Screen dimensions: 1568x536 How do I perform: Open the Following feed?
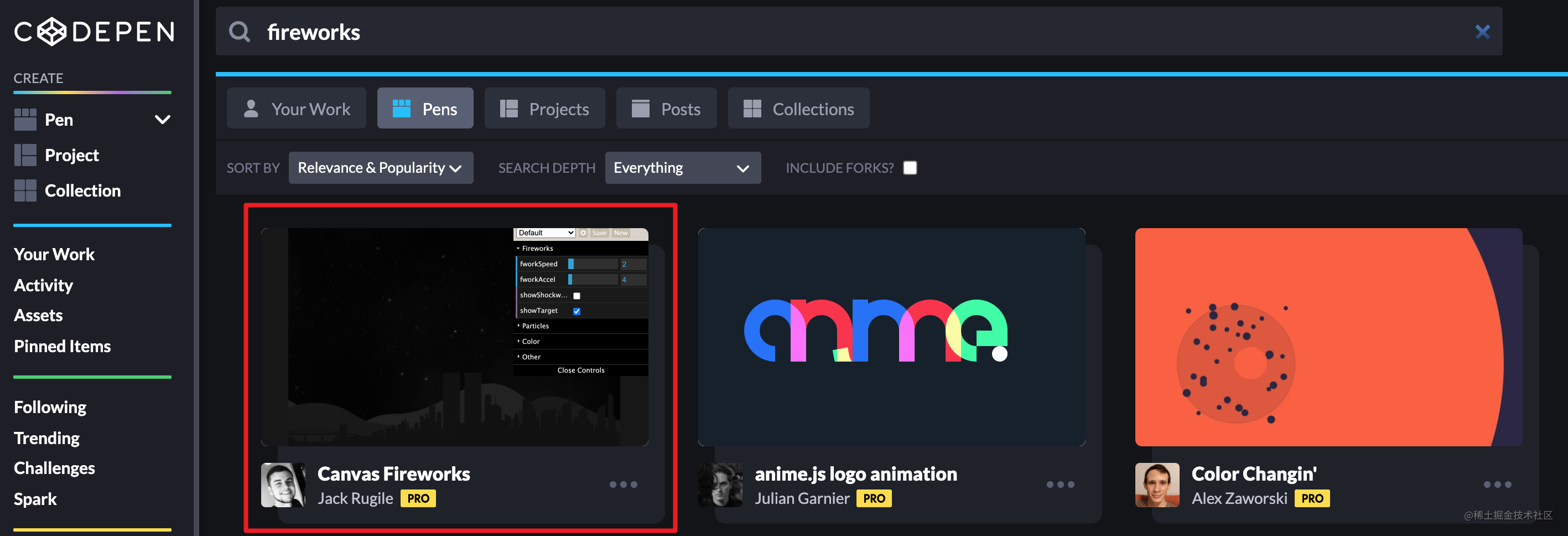[x=50, y=407]
